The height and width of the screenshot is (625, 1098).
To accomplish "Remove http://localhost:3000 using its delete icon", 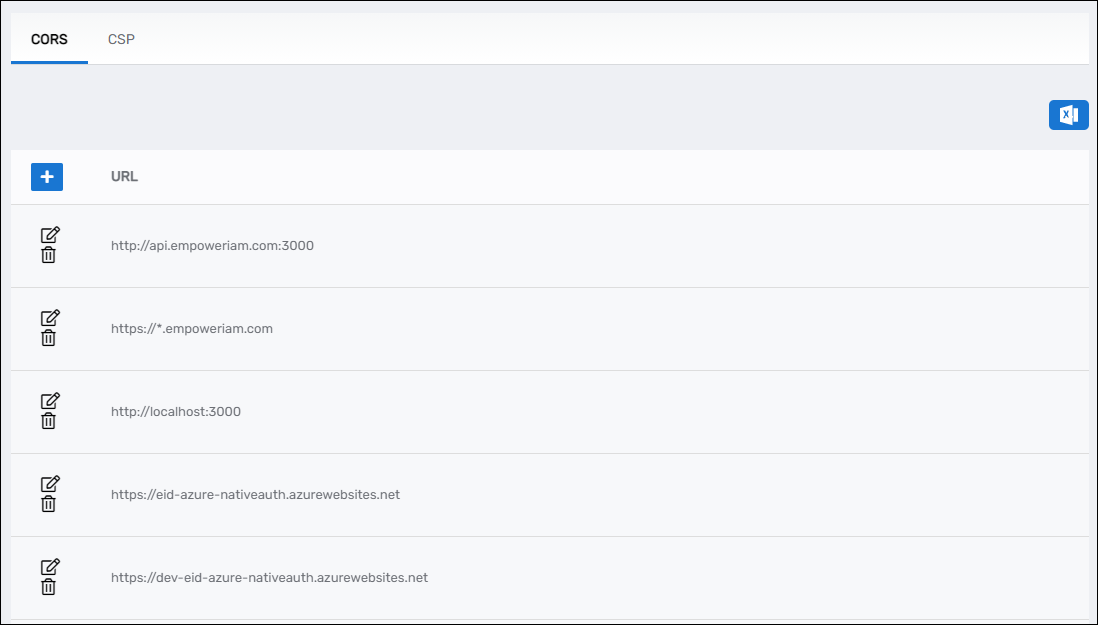I will [48, 422].
